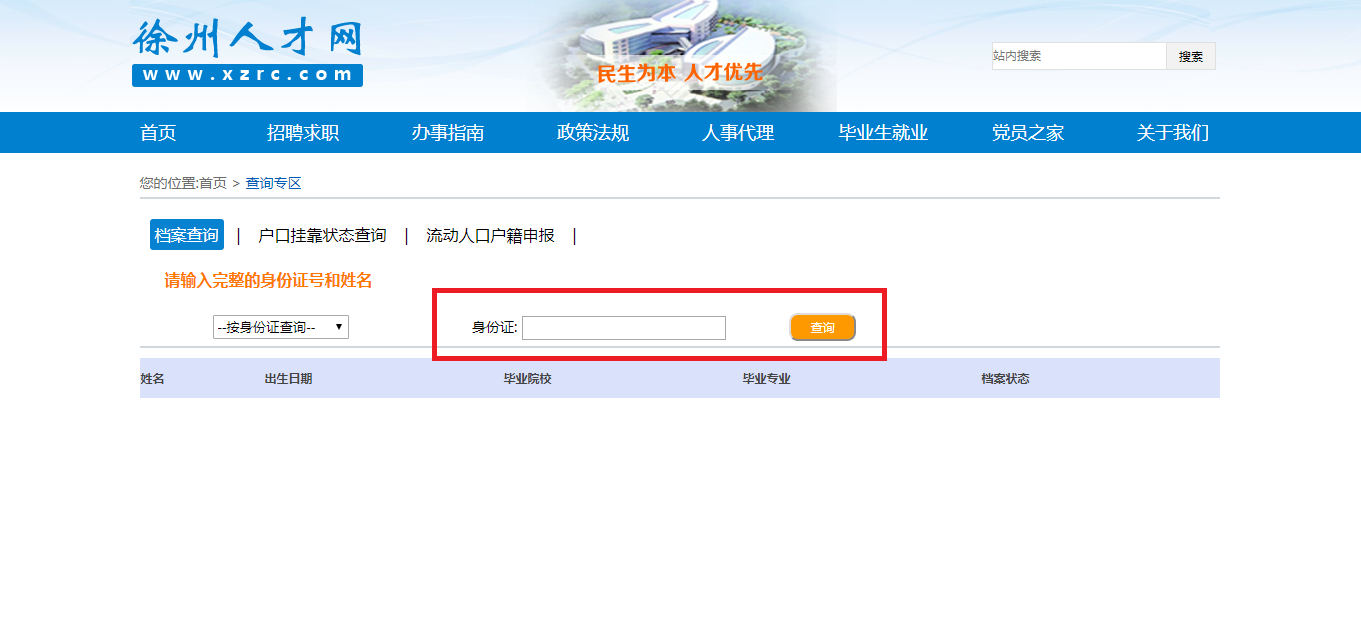Viewport: 1361px width, 638px height.
Task: Click the 首页 breadcrumb link
Action: 213,183
